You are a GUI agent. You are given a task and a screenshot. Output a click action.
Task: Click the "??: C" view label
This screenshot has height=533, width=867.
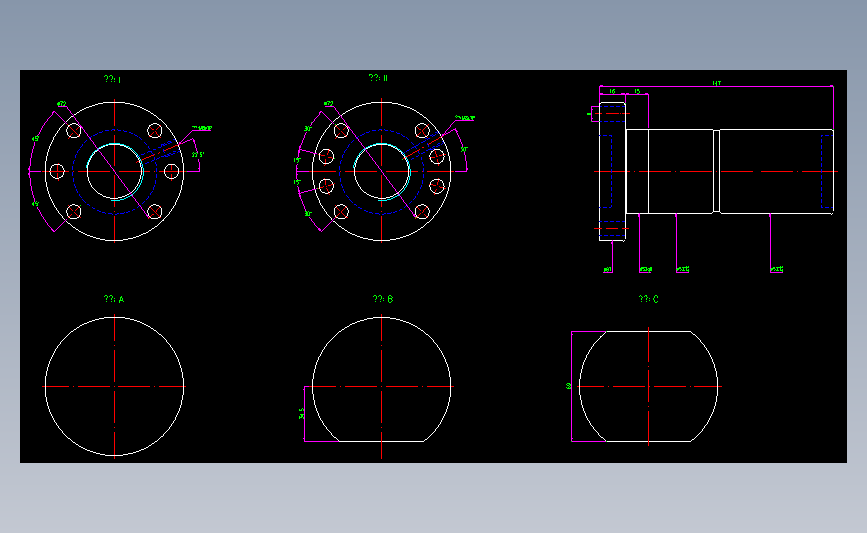648,299
